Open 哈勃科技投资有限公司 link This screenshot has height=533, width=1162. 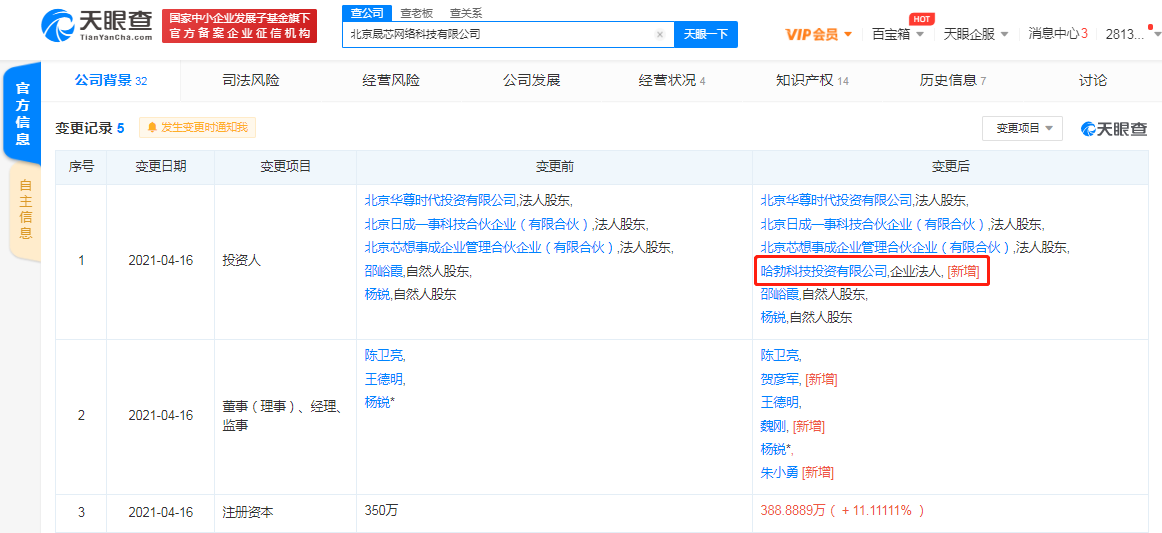click(823, 271)
